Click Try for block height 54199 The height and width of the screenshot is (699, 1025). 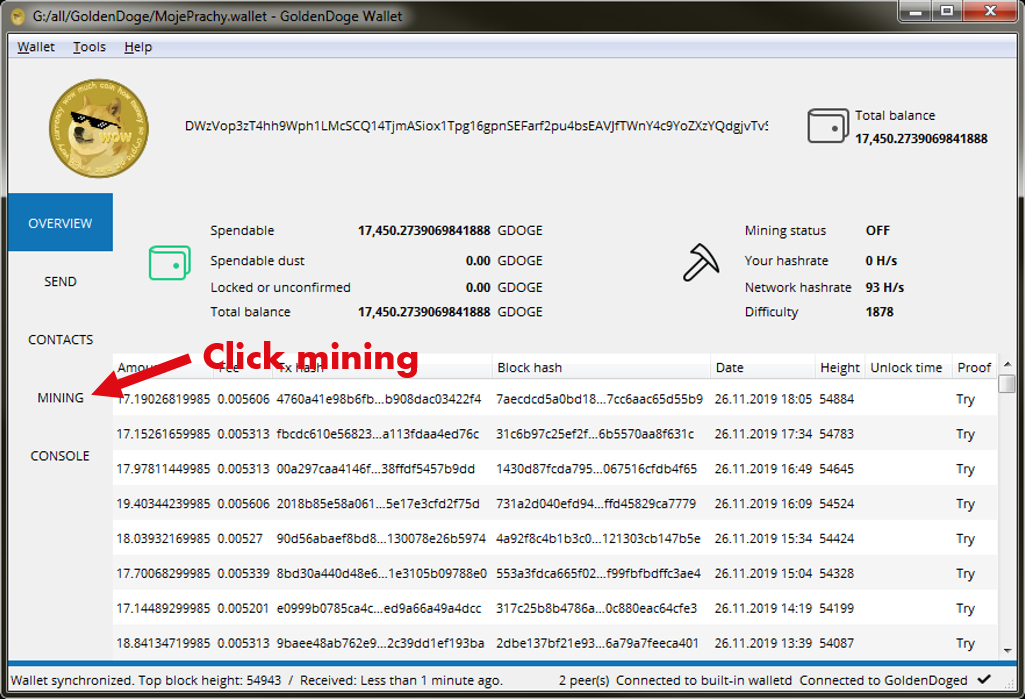[x=965, y=608]
